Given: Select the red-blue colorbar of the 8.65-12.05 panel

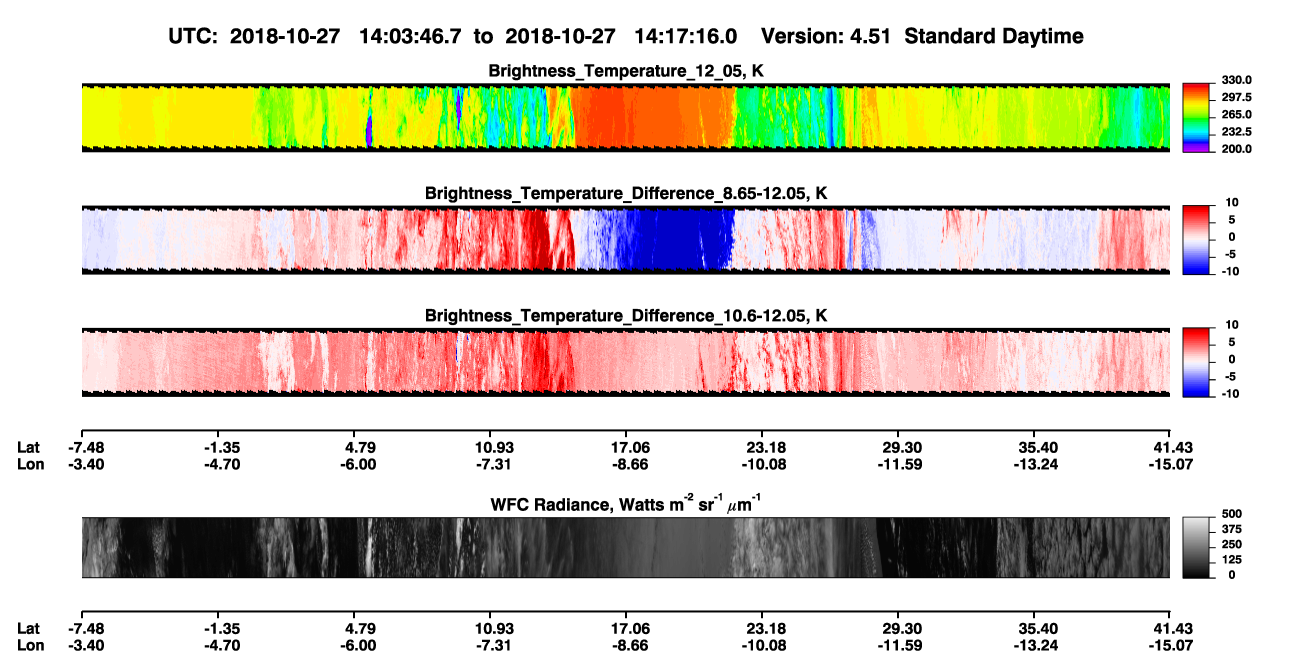Looking at the screenshot, I should [x=1196, y=240].
